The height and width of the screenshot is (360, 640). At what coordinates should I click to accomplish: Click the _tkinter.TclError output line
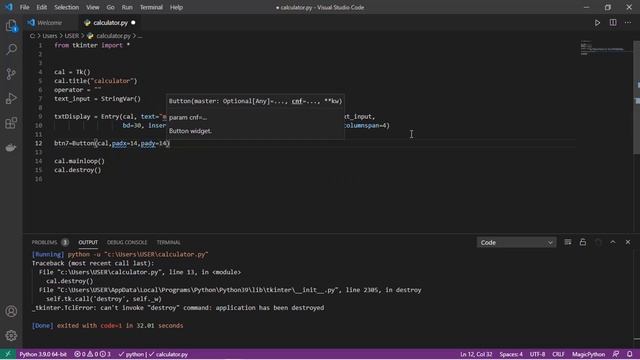coord(178,308)
